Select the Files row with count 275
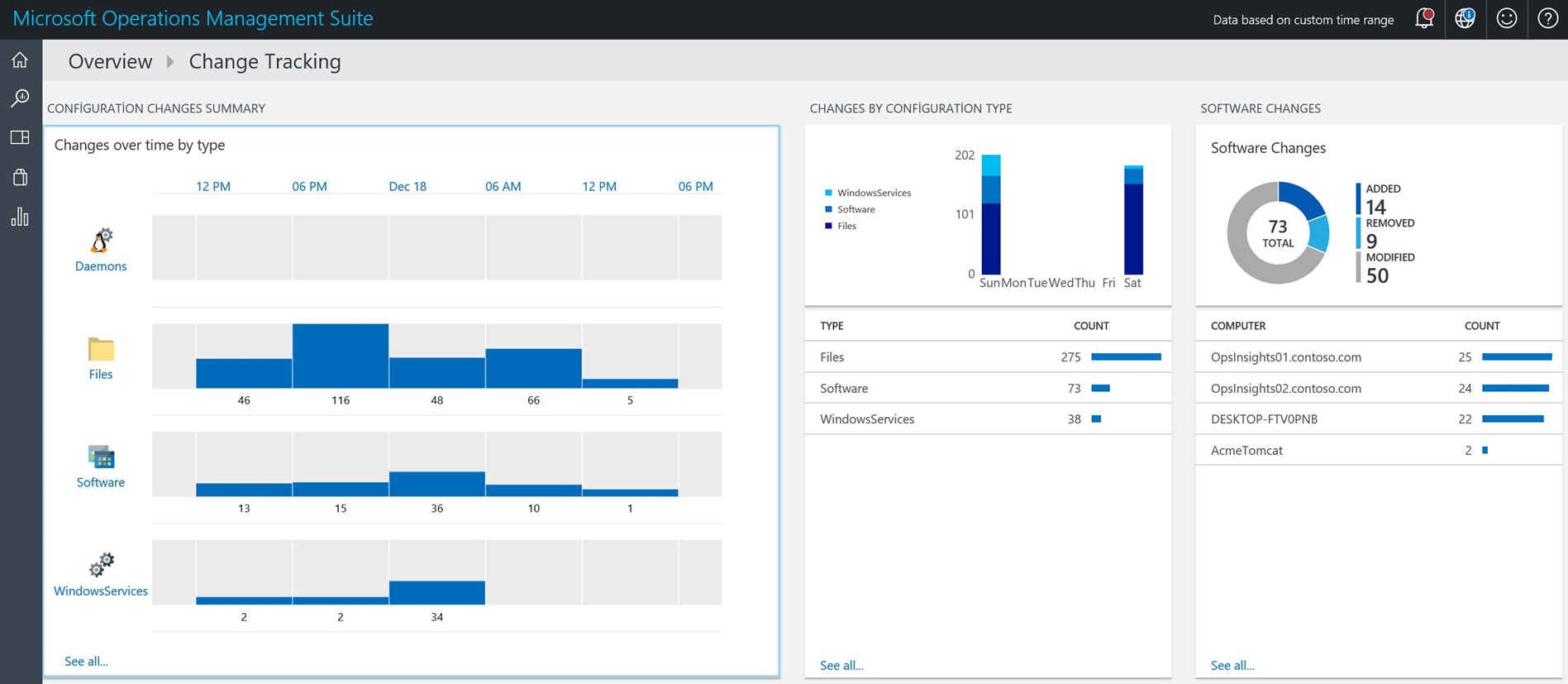 click(988, 357)
